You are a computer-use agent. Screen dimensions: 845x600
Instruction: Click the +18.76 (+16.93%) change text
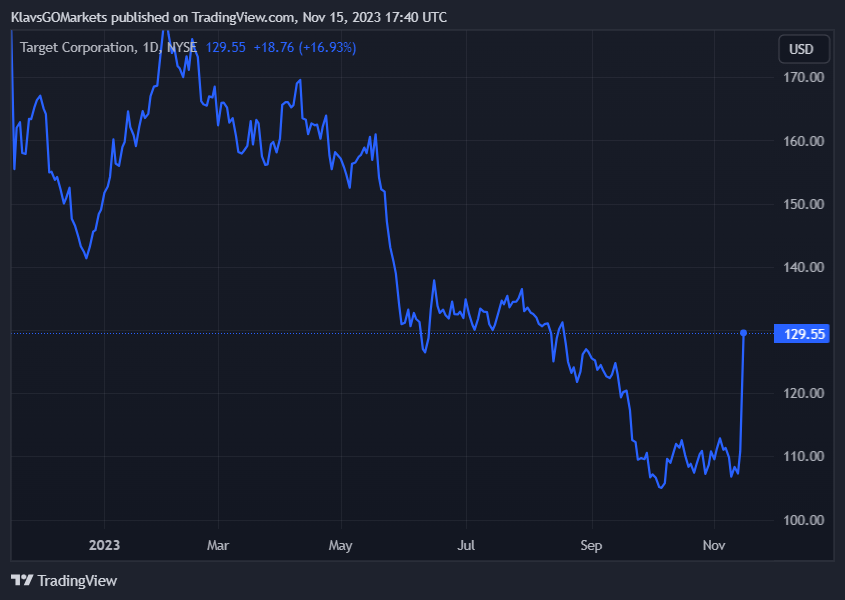click(x=304, y=47)
